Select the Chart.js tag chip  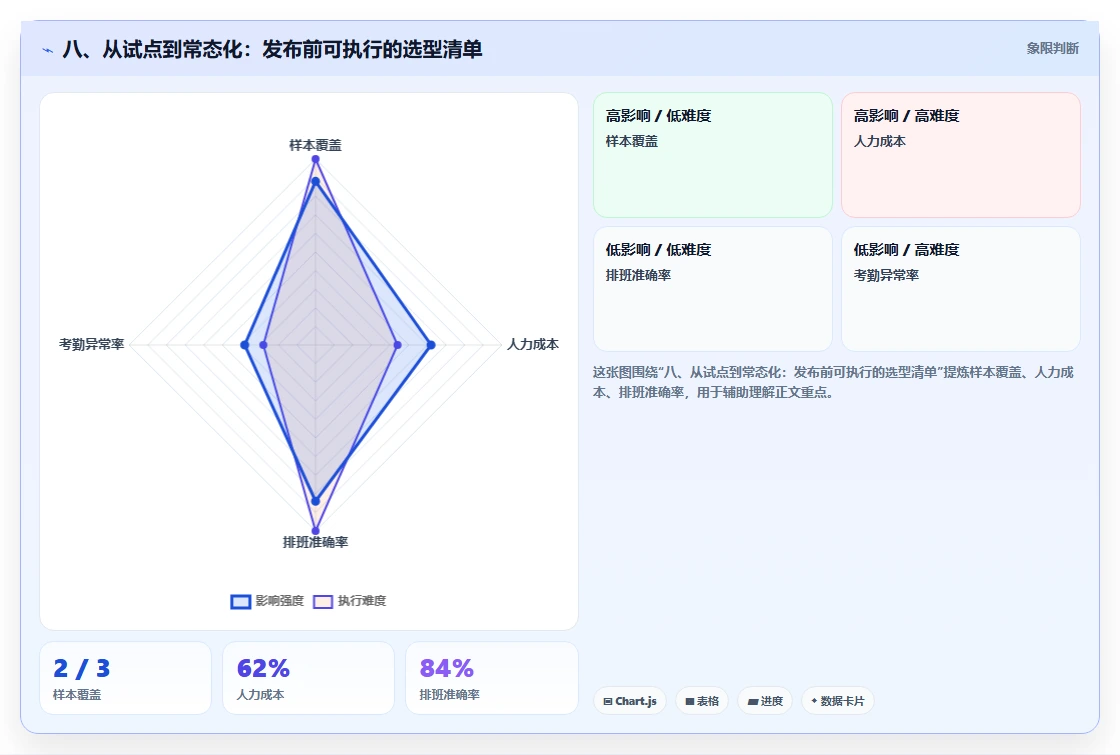(629, 701)
